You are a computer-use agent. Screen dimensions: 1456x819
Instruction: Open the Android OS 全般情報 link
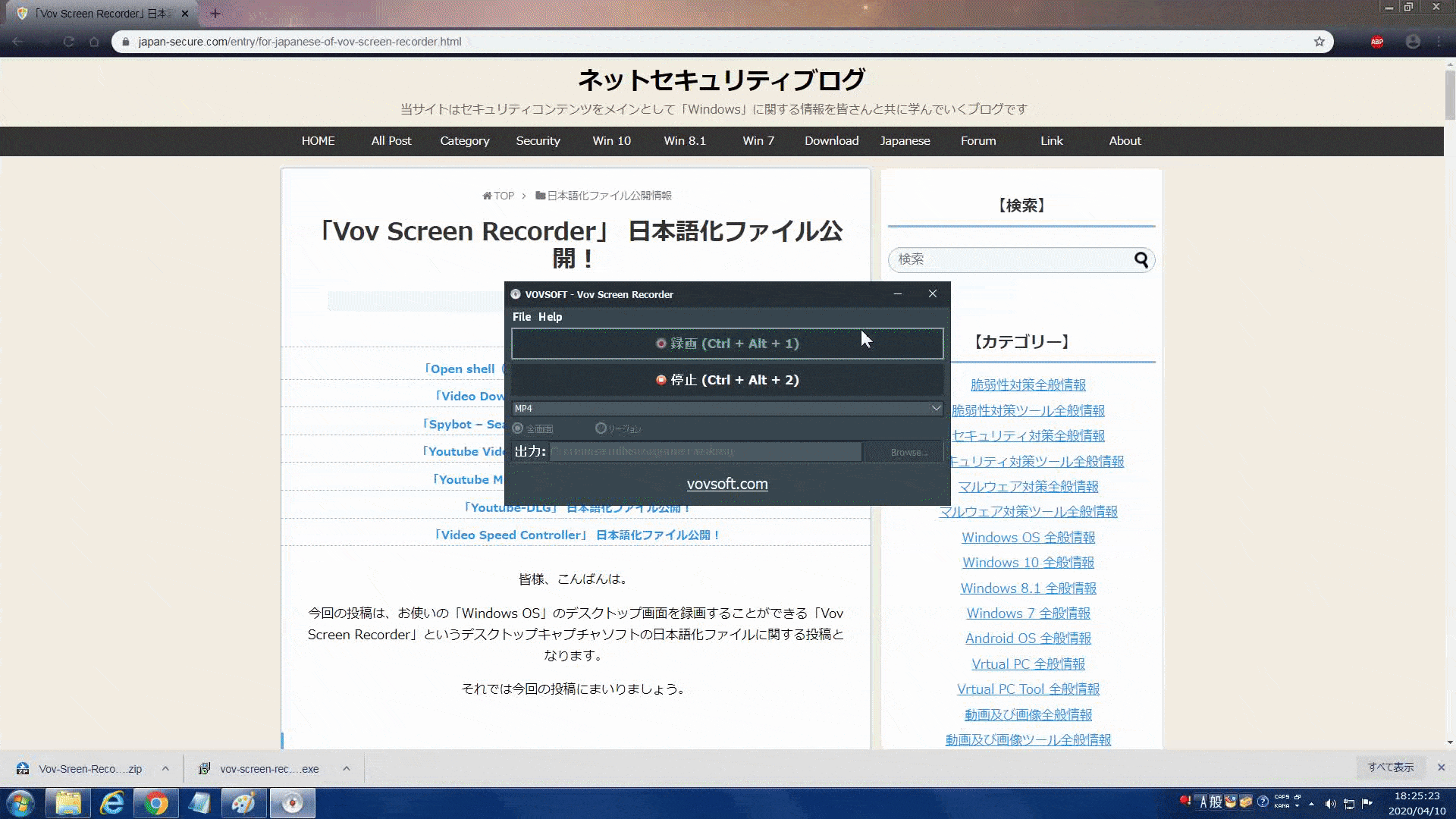(1028, 639)
